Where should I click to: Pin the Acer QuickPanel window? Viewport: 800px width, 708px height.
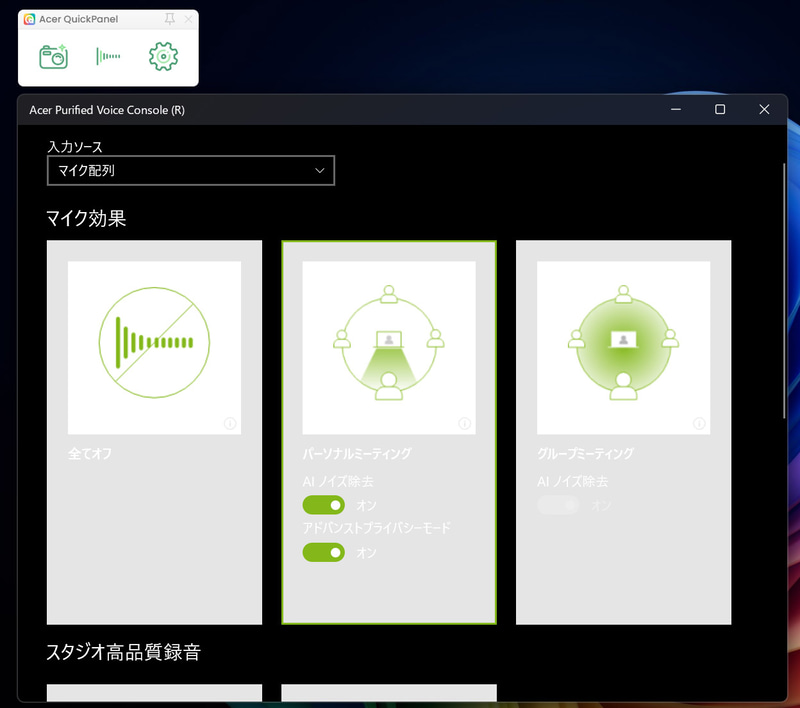(169, 19)
